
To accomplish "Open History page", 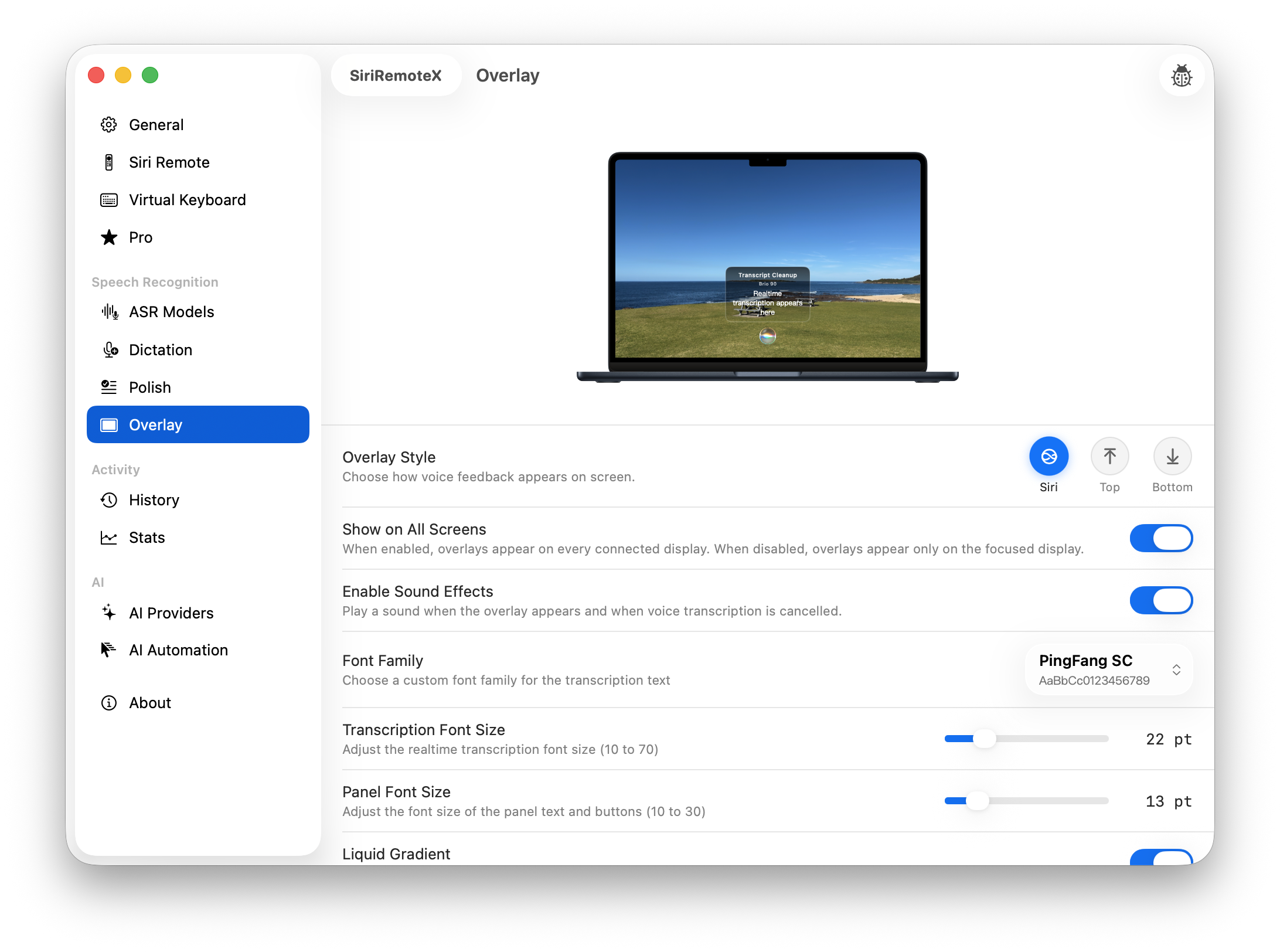I will point(198,500).
